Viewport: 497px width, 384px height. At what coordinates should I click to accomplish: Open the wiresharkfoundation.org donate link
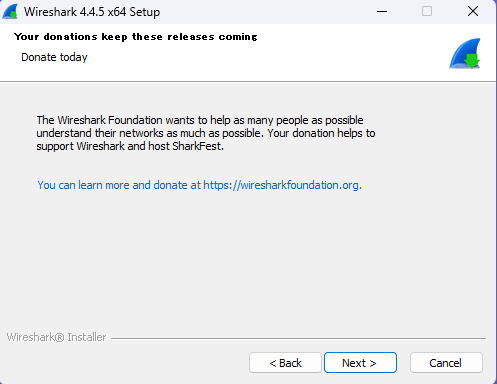(x=199, y=185)
